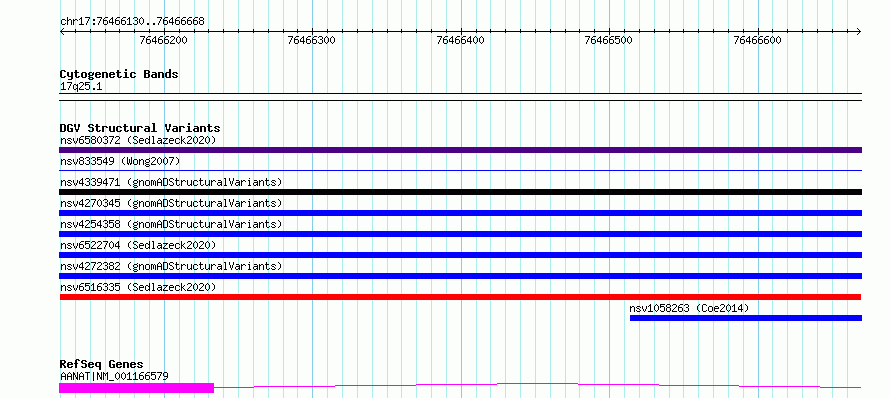Click the blue nsv4254358 variant bar
Image resolution: width=890 pixels, height=398 pixels.
pyautogui.click(x=460, y=234)
